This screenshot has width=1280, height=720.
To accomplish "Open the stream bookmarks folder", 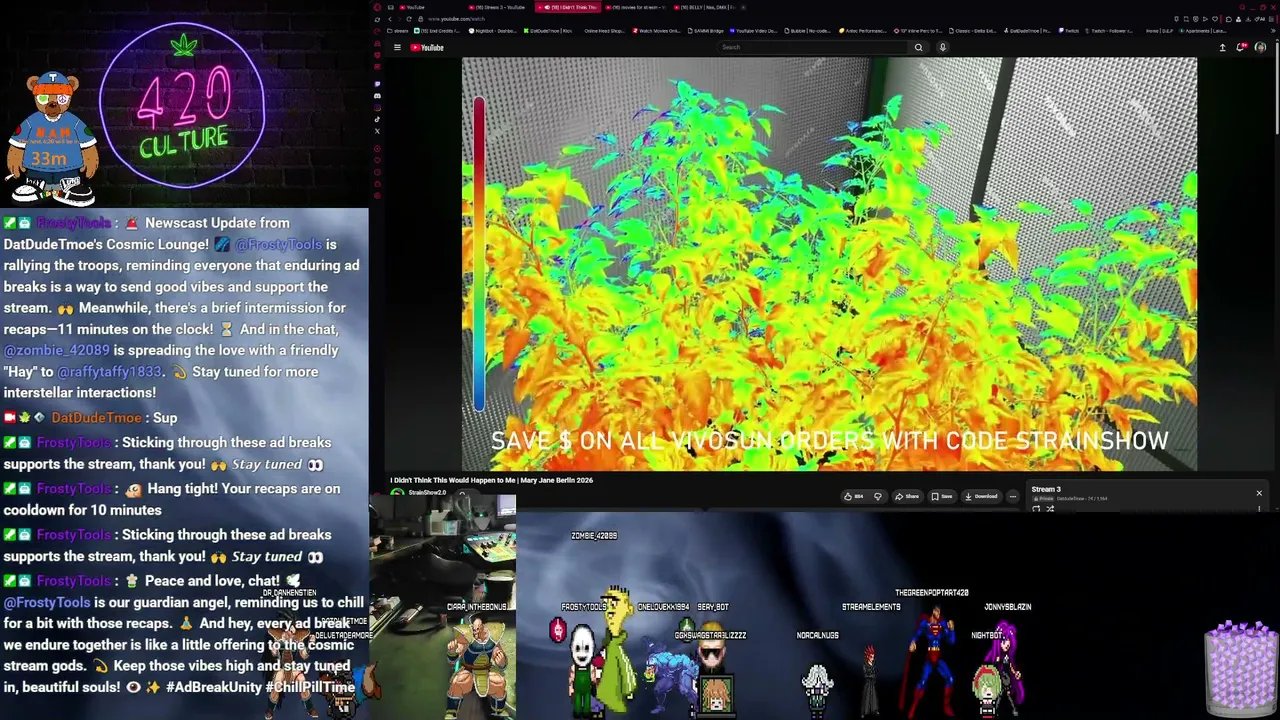I will point(398,31).
